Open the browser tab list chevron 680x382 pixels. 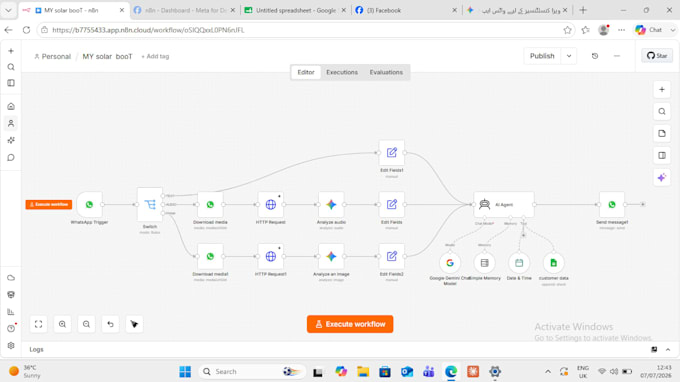[8, 10]
